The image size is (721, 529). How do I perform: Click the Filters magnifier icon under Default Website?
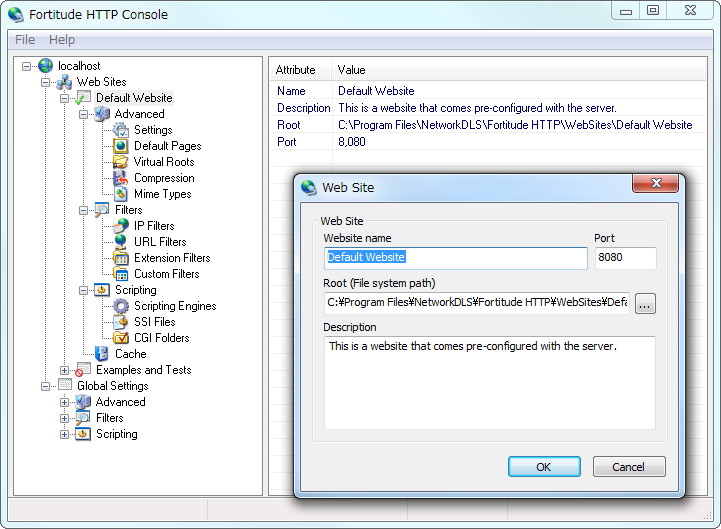click(x=102, y=210)
